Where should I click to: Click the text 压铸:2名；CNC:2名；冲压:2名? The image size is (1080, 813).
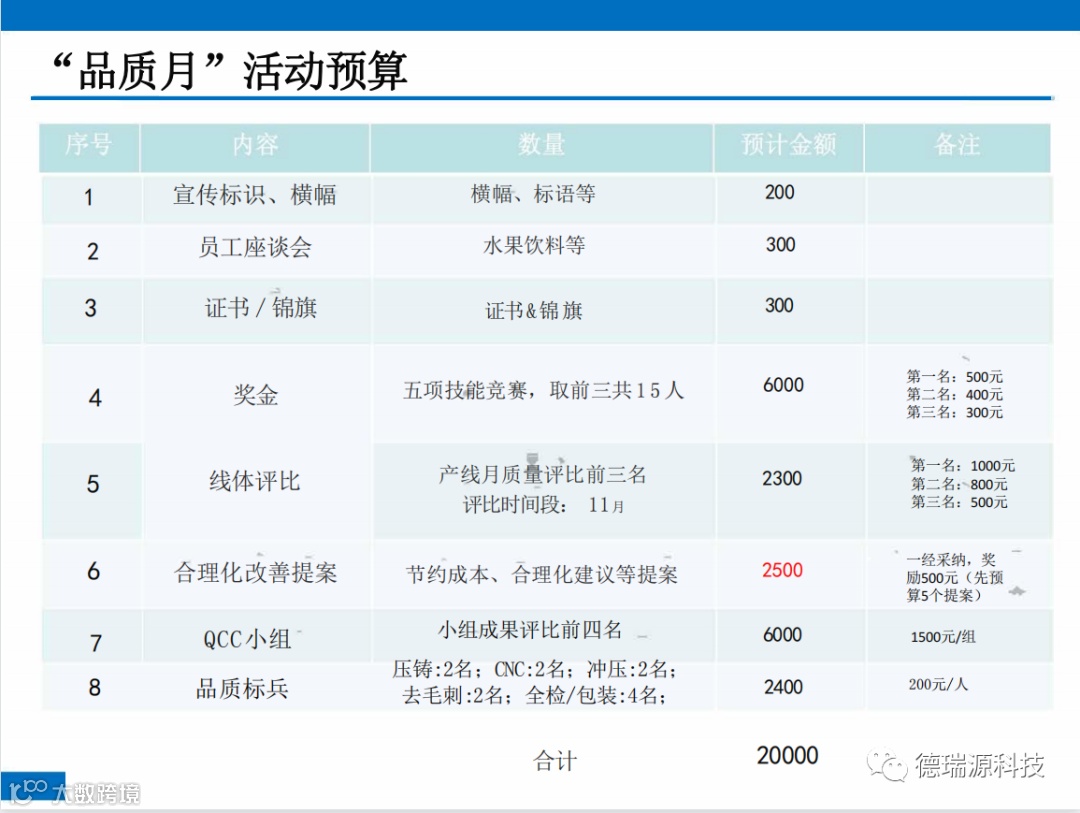(534, 669)
